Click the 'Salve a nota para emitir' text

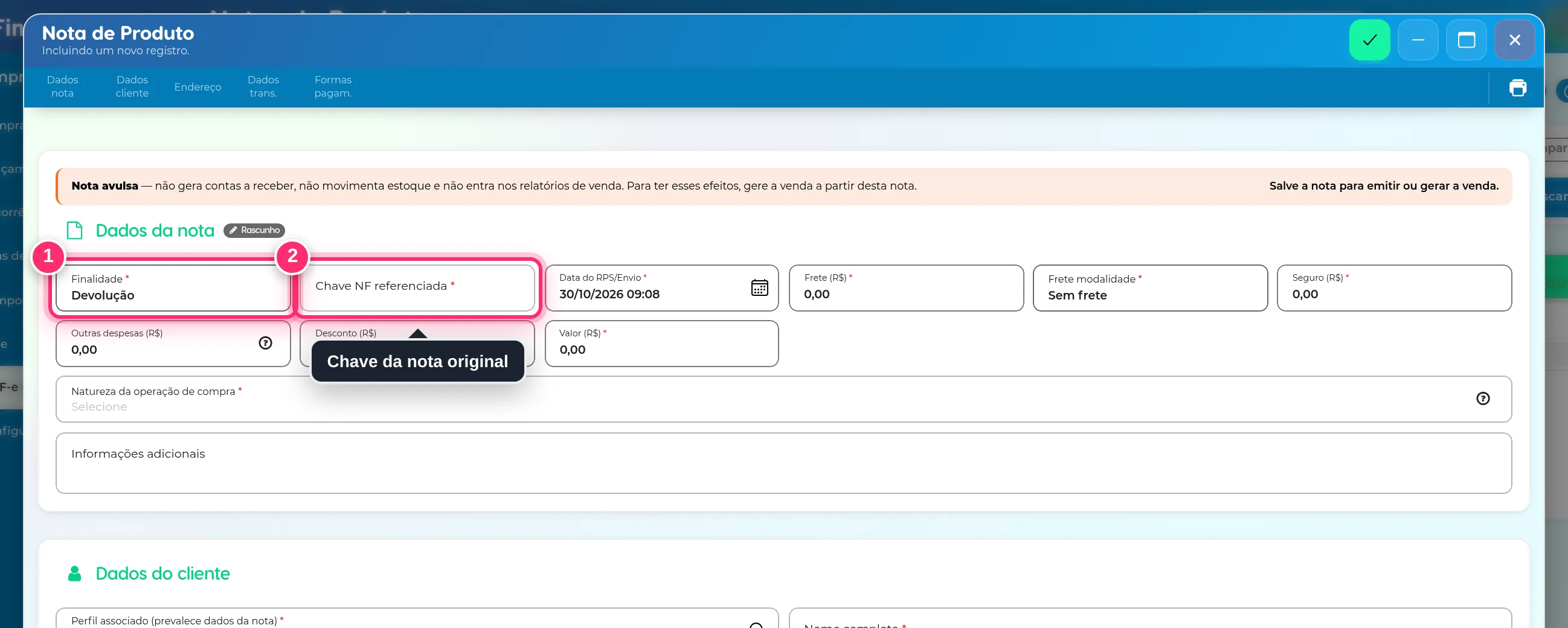coord(1384,185)
